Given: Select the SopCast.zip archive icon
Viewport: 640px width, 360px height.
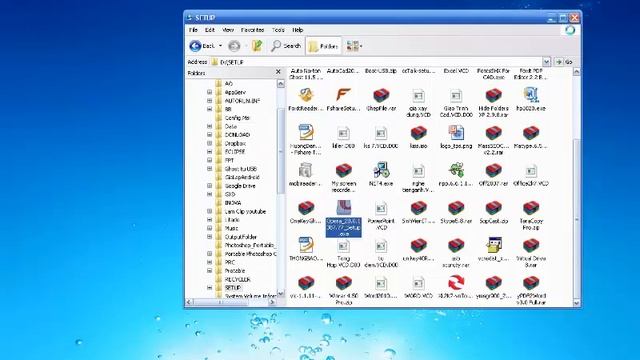Looking at the screenshot, I should [493, 208].
